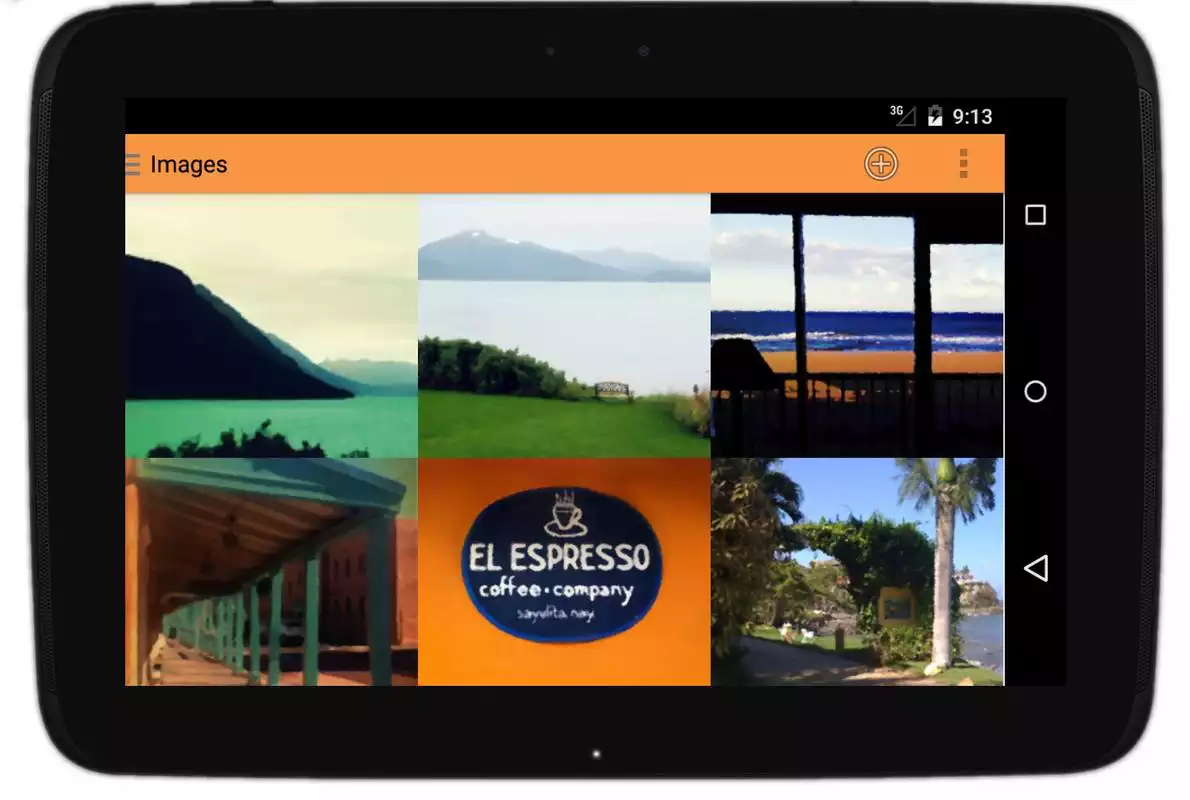
Task: Tap the battery status icon
Action: (935, 115)
